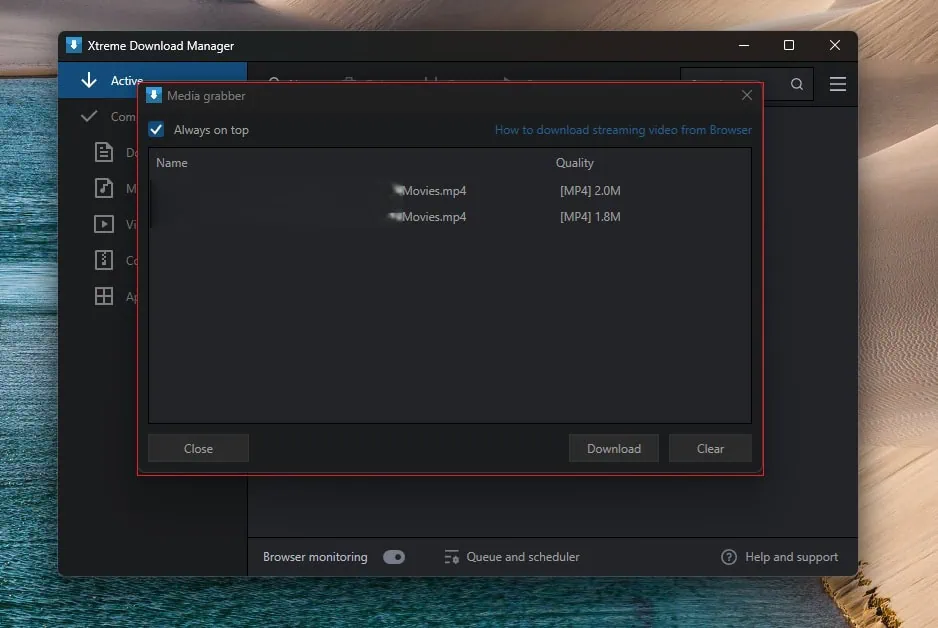Viewport: 938px width, 628px height.
Task: Toggle the Always on top checkbox
Action: coord(156,130)
